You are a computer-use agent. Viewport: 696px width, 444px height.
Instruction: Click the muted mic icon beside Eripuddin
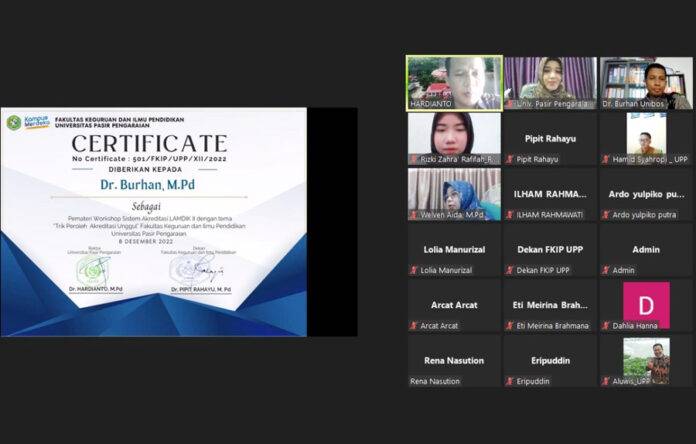click(x=510, y=381)
